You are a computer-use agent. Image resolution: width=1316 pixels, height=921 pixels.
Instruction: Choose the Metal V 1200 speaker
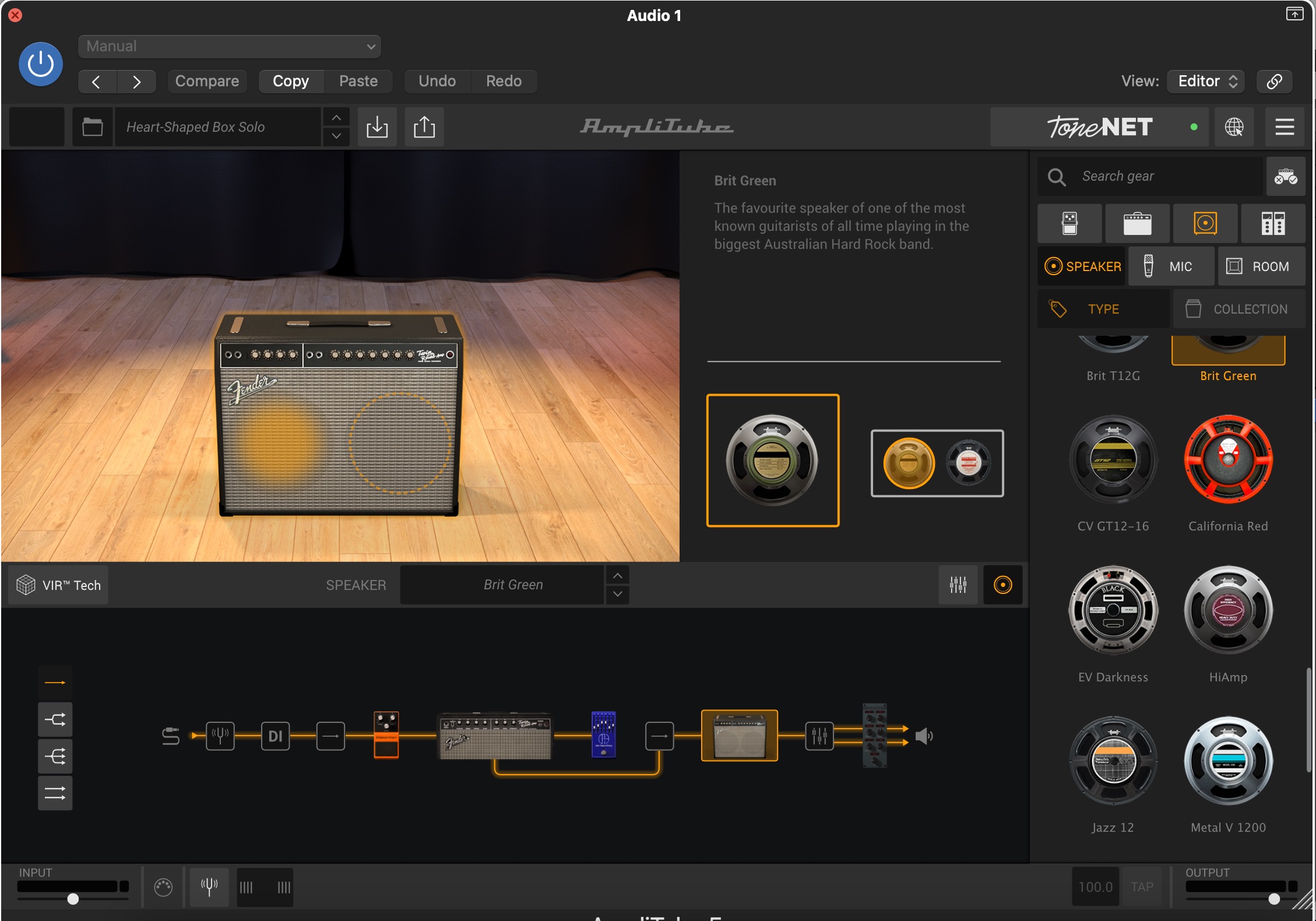tap(1228, 774)
